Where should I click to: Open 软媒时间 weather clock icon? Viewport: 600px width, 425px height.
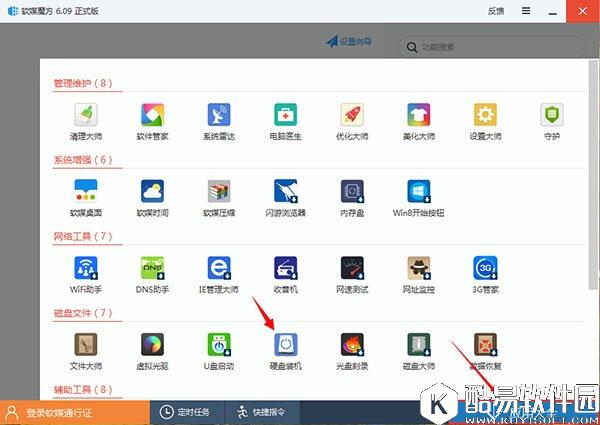pos(152,191)
